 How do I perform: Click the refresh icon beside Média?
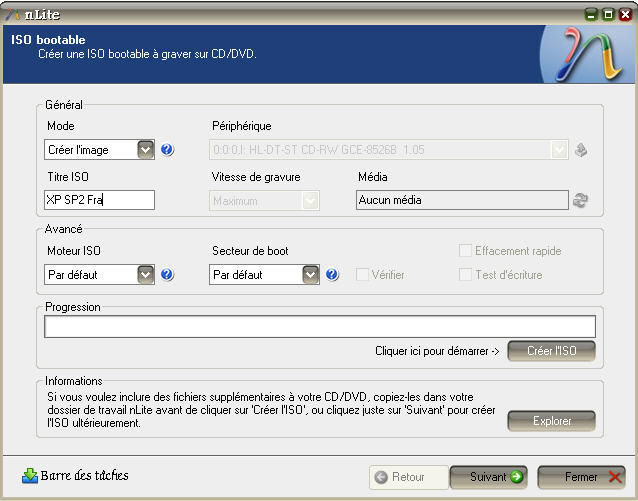point(581,200)
